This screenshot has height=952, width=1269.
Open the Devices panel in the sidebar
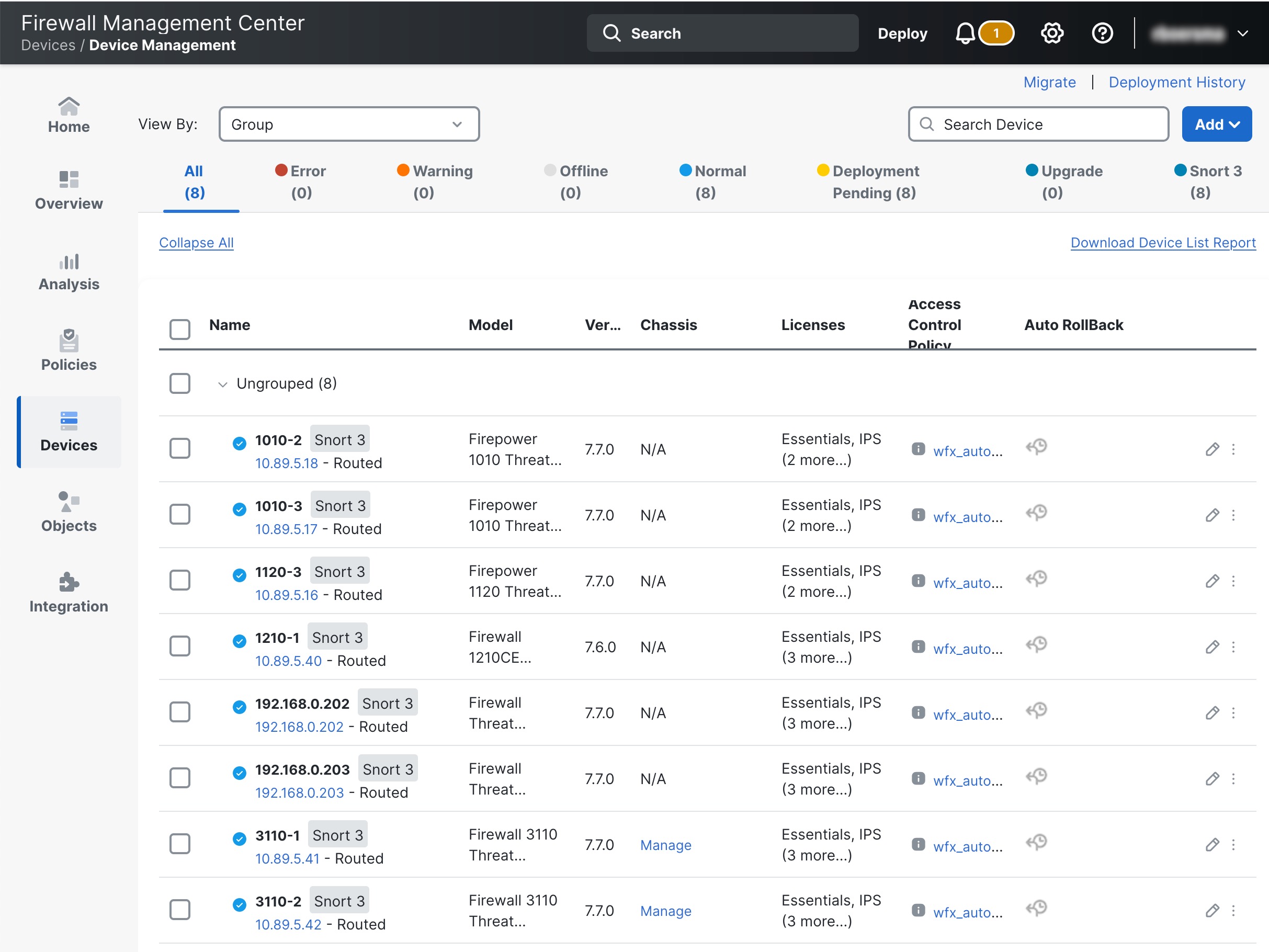[x=69, y=432]
